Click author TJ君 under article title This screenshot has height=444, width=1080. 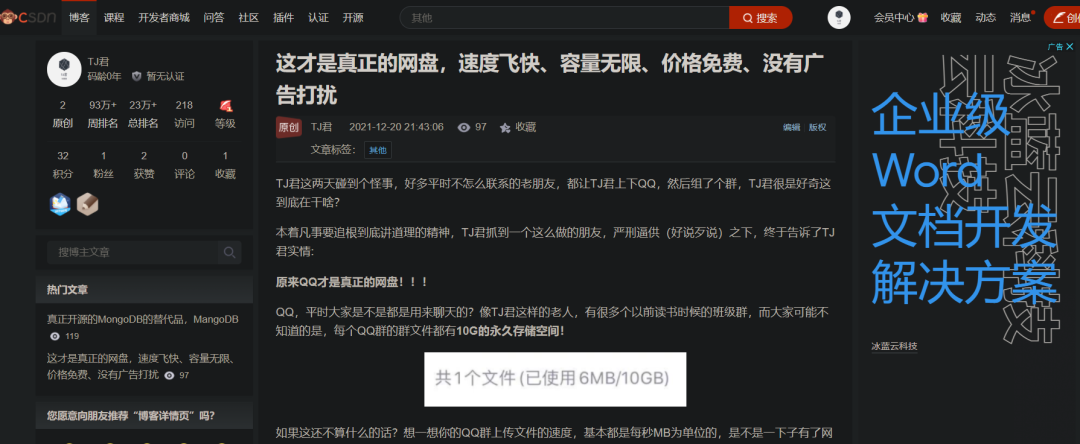(322, 127)
